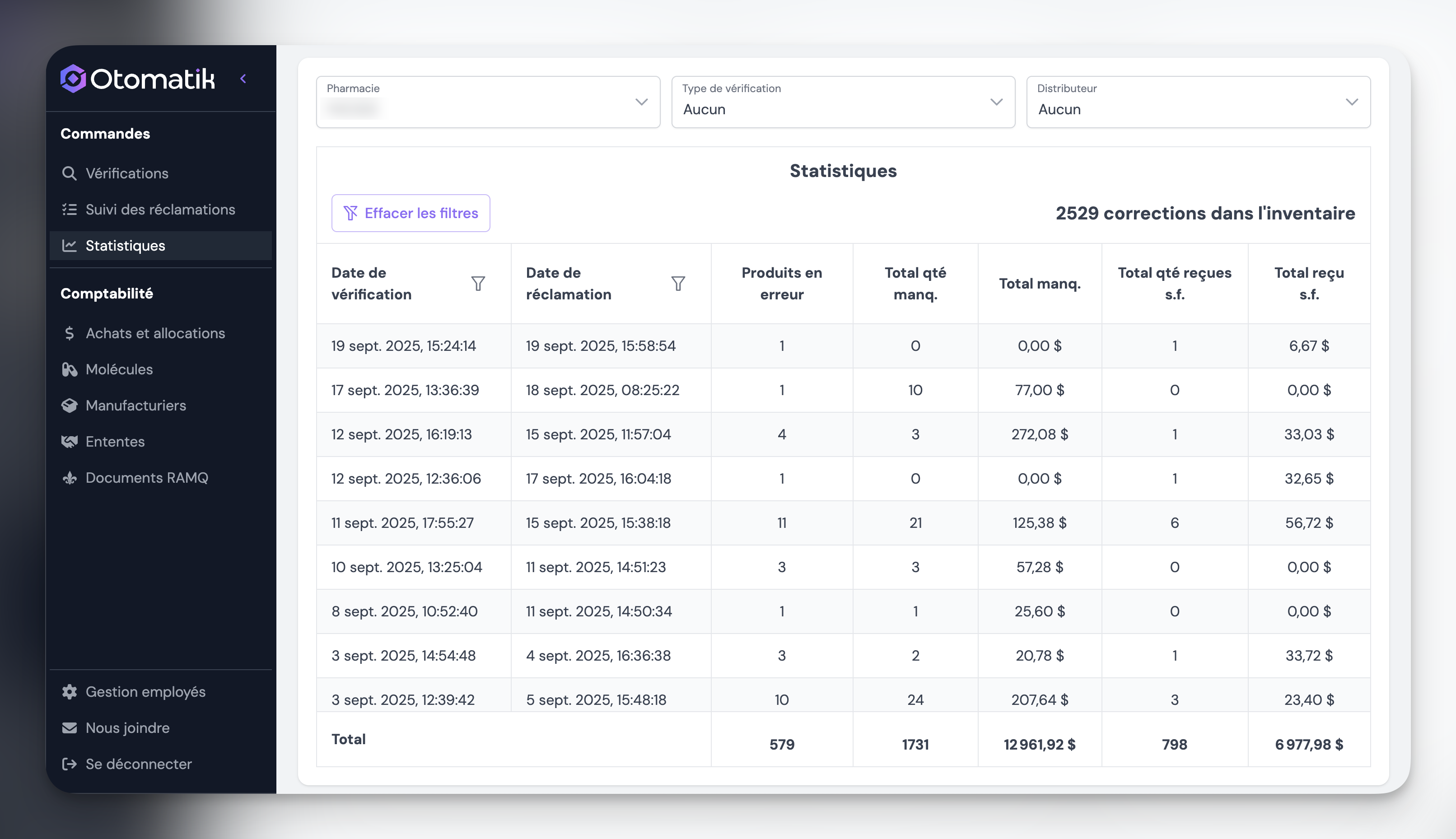This screenshot has height=839, width=1456.
Task: Open the Pharmacie dropdown
Action: 487,102
